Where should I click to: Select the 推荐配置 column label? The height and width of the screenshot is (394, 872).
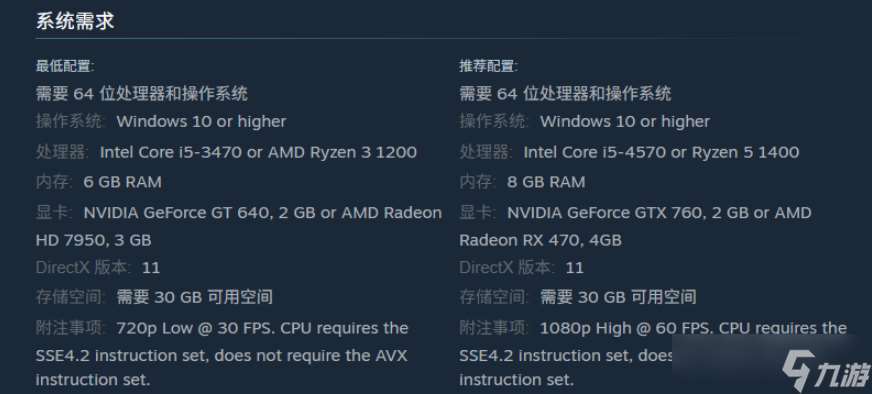click(488, 66)
